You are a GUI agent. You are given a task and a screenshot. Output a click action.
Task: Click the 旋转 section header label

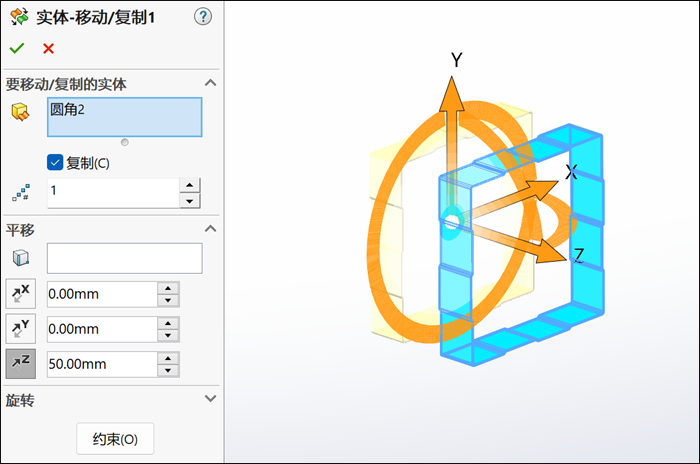20,401
